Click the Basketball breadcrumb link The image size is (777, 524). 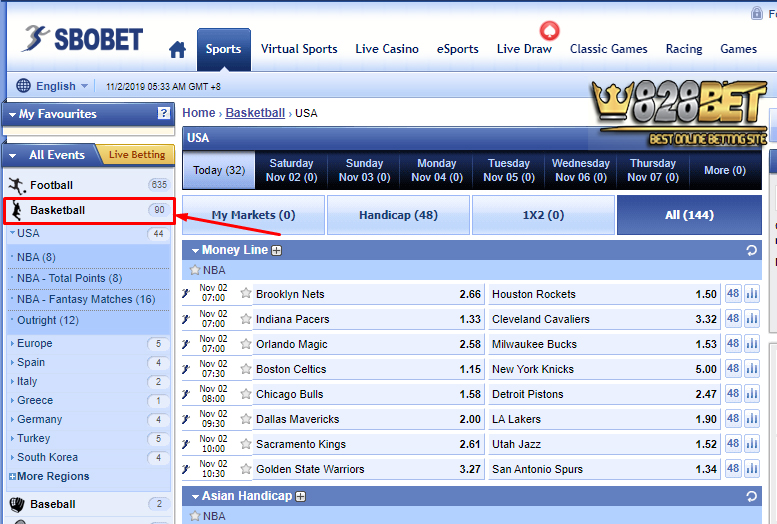(255, 113)
